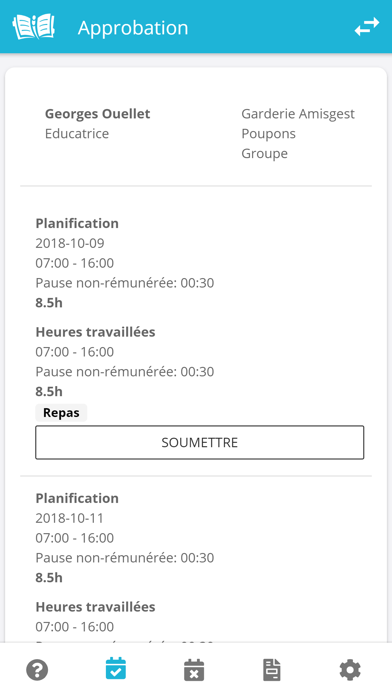Tap the 2018-10-09 planning date
This screenshot has height=696, width=392.
coord(70,243)
